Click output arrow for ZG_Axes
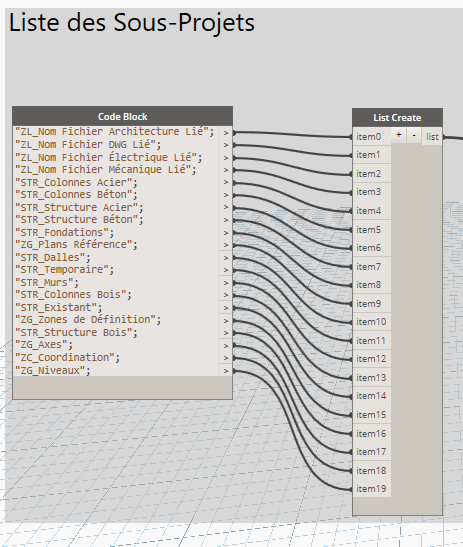The width and height of the screenshot is (463, 547). [226, 346]
